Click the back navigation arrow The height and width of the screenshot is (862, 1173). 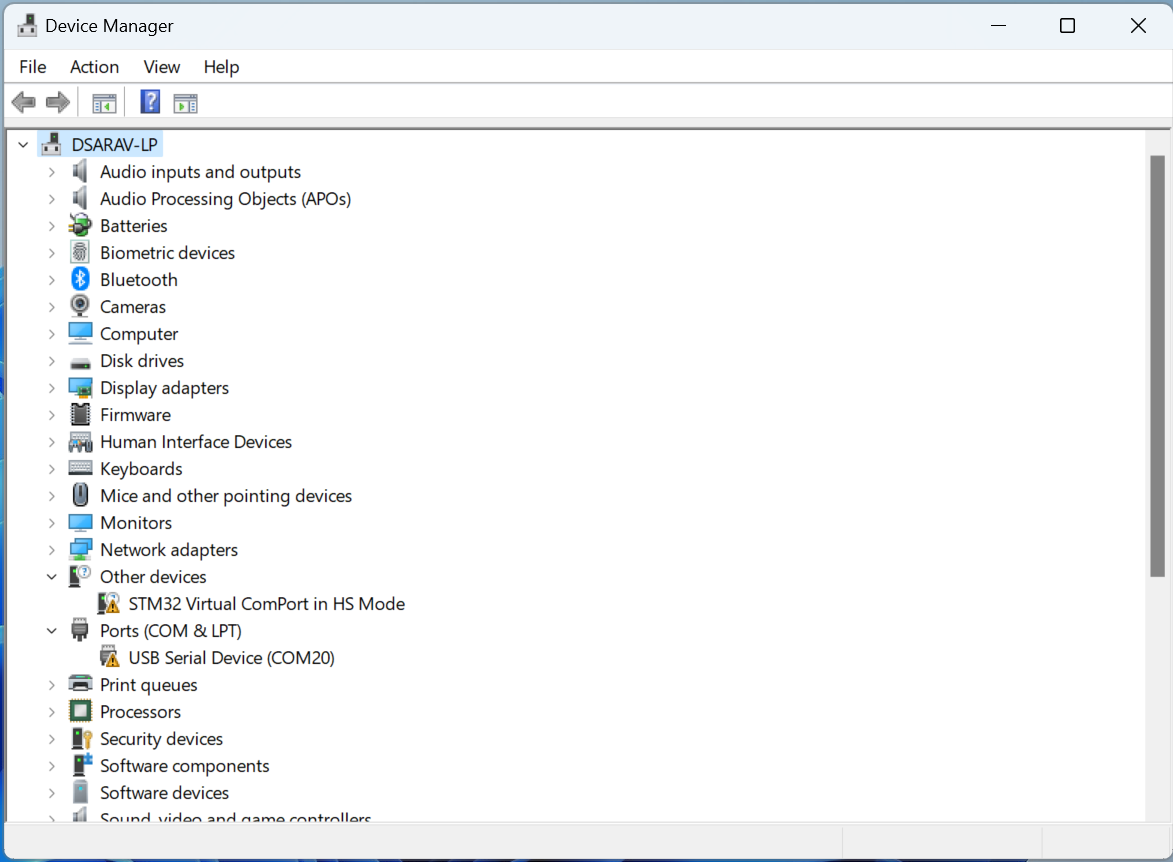click(x=23, y=101)
